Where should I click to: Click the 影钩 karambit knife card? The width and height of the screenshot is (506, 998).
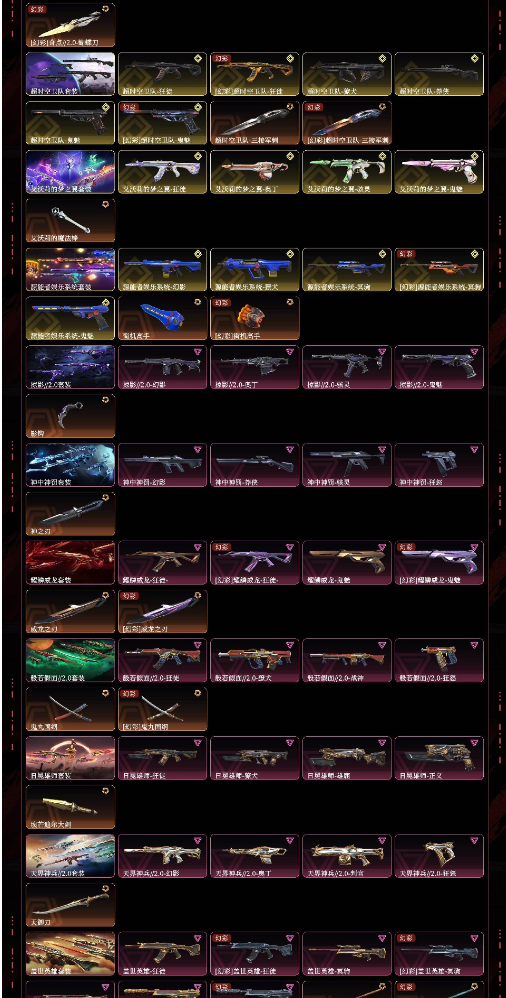(71, 416)
